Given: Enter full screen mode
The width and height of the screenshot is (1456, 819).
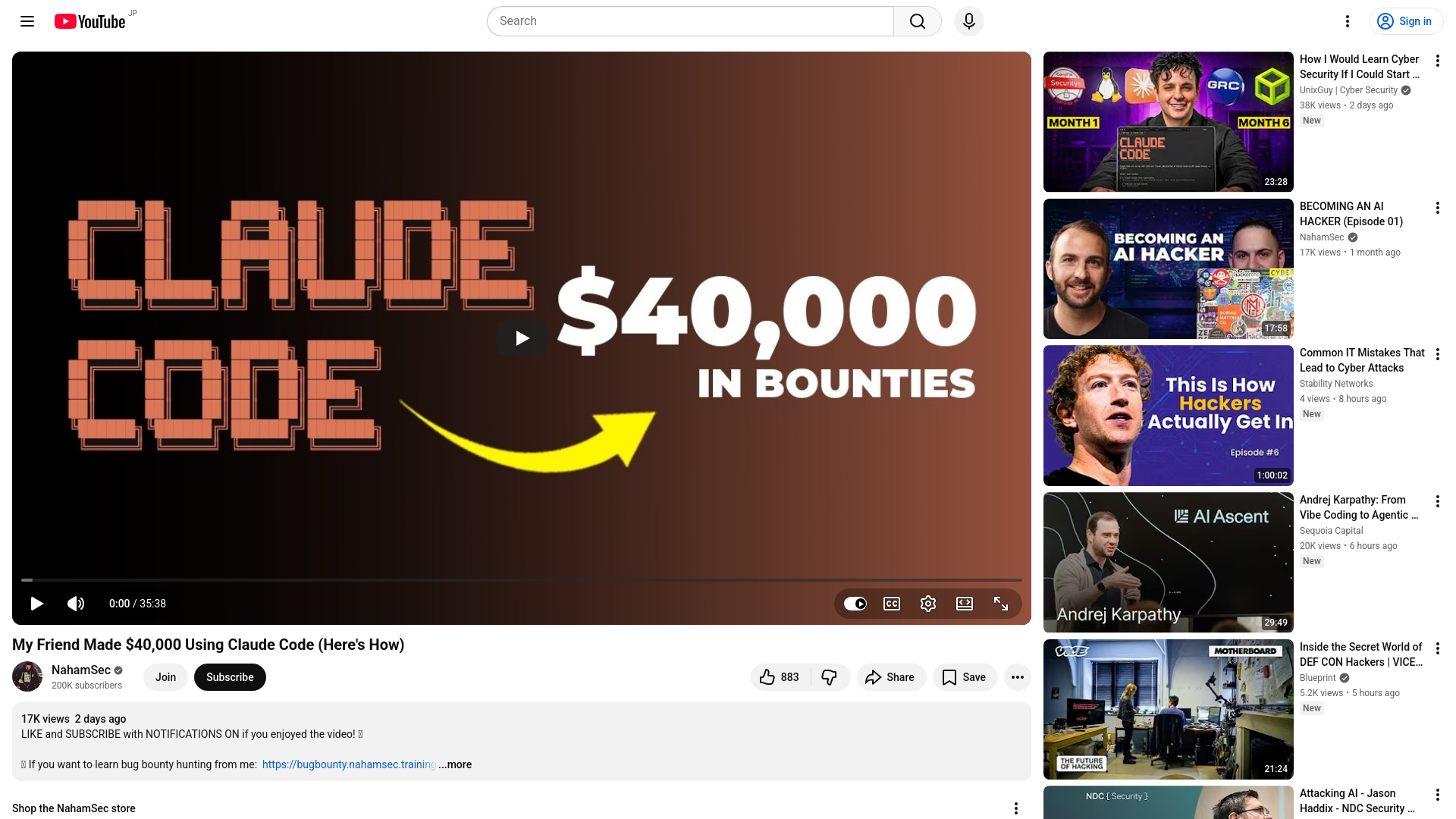Looking at the screenshot, I should pyautogui.click(x=1001, y=604).
